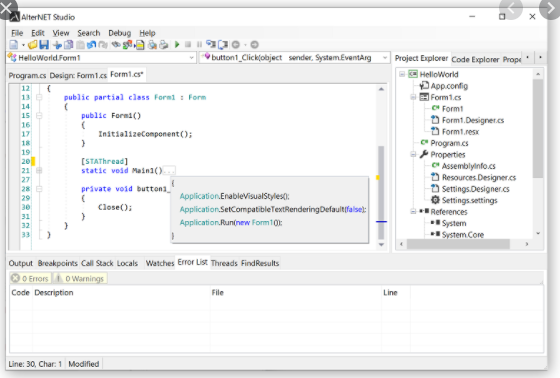Switch to the Program.cs editor tab
The height and width of the screenshot is (378, 560).
click(27, 75)
